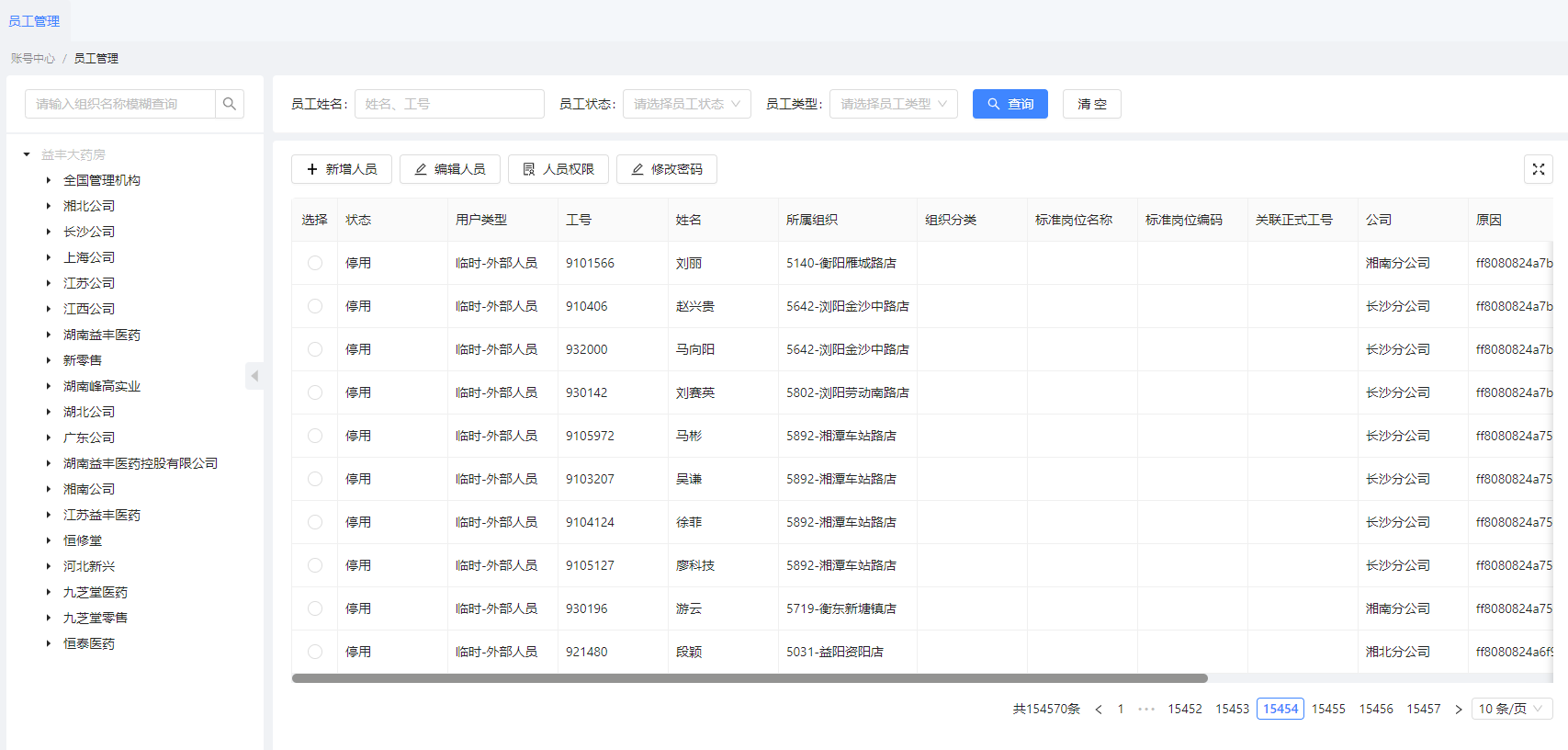Click the 人员权限 button
1568x750 pixels.
point(558,169)
